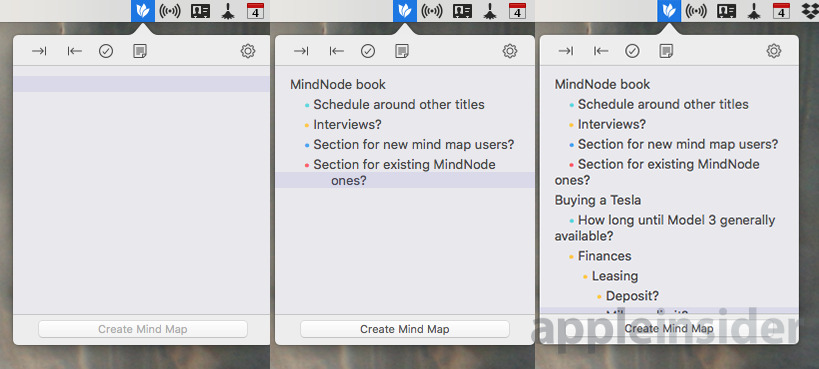Select 'Schedule around other titles' in the right panel
Screen dimensions: 819x369
tap(663, 105)
